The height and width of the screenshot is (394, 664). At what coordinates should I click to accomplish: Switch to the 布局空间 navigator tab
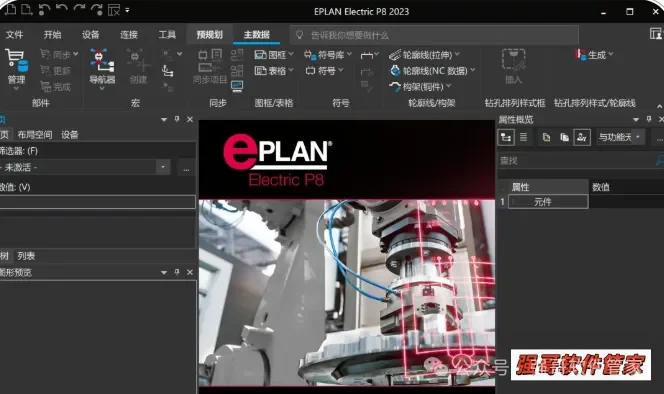click(35, 135)
